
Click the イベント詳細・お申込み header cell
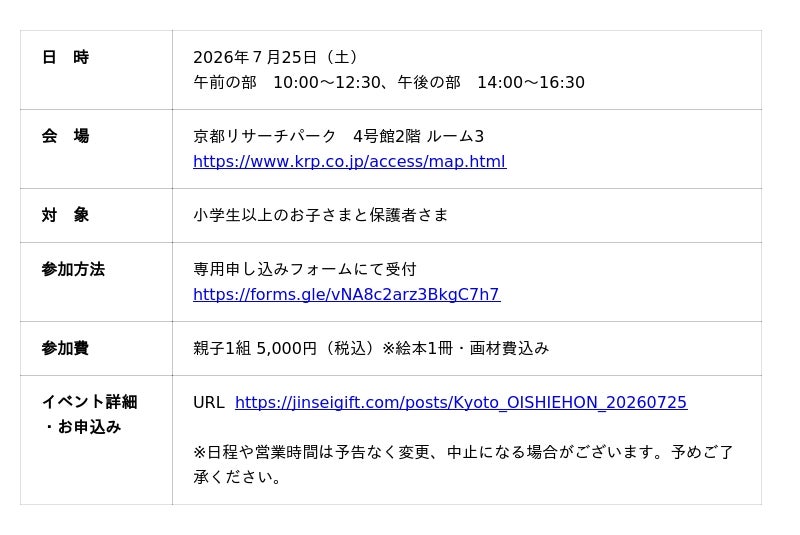coord(96,440)
